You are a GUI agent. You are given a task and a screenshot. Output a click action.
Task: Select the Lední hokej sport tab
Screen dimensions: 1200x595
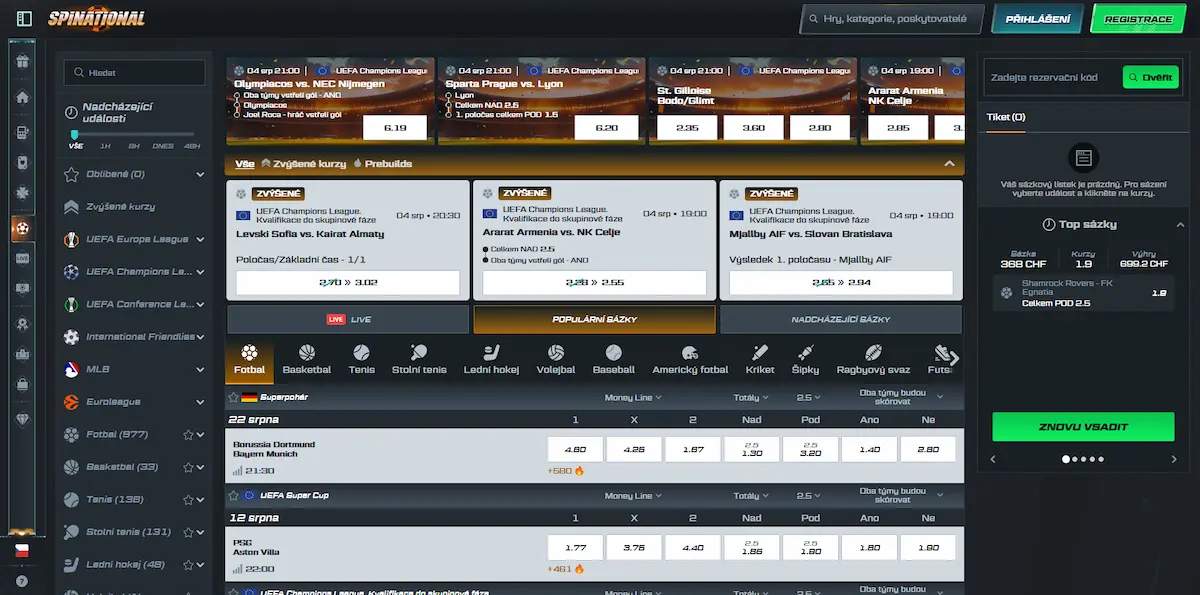(x=491, y=360)
